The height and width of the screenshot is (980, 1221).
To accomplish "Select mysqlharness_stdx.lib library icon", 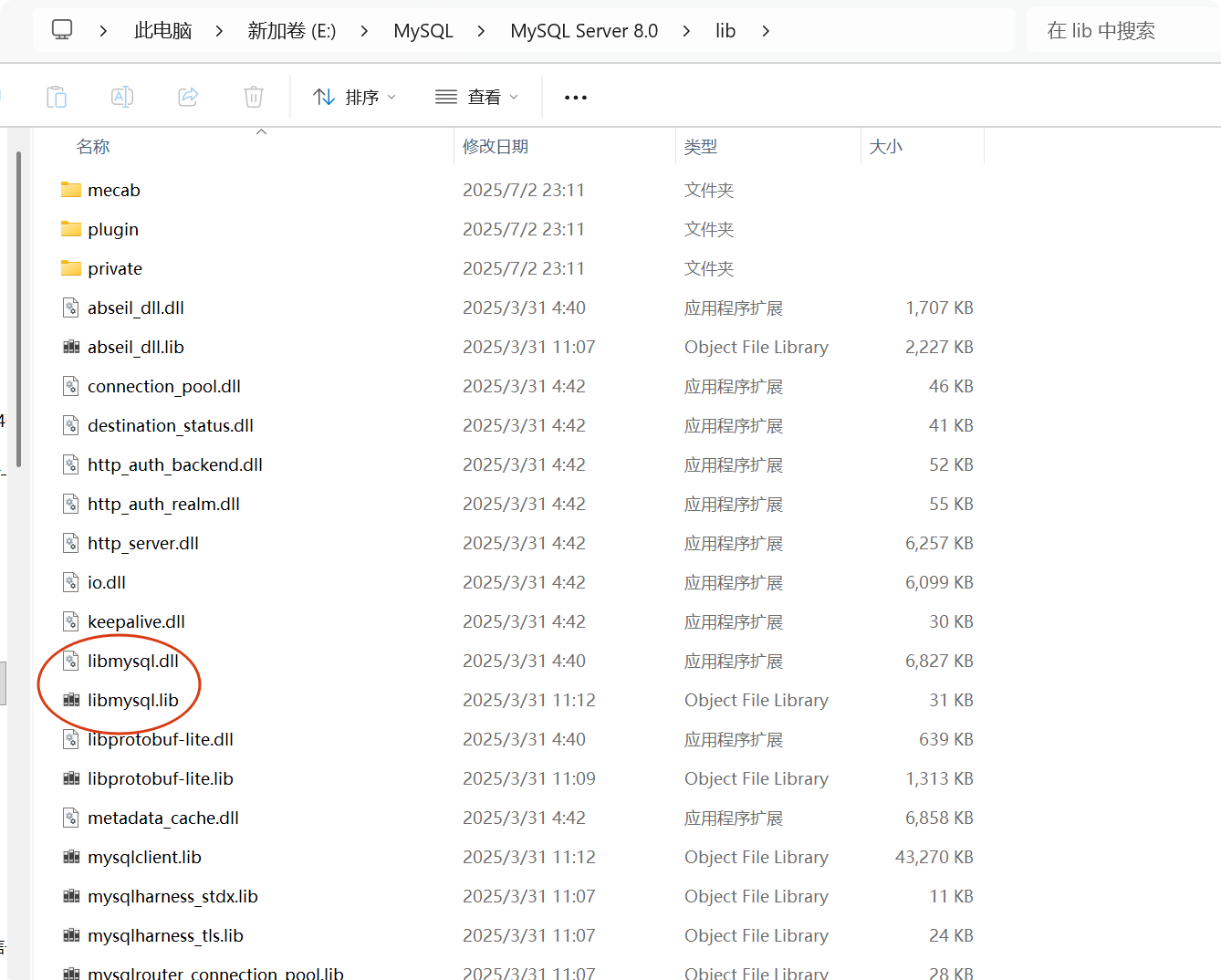I will 71,896.
